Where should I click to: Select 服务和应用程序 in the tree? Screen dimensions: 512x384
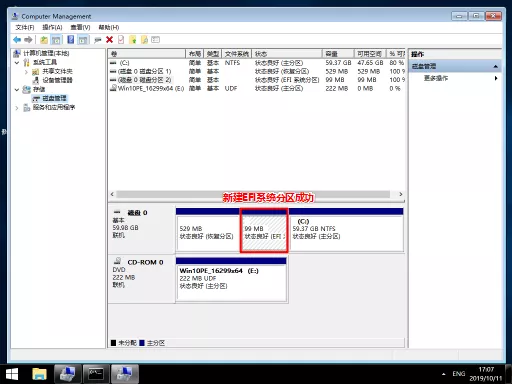point(54,107)
